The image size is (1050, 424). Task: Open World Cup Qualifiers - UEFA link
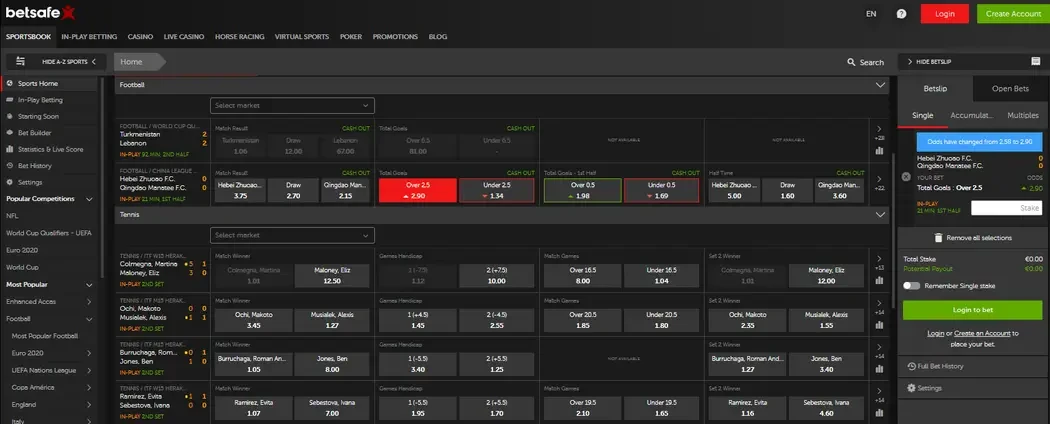click(49, 233)
